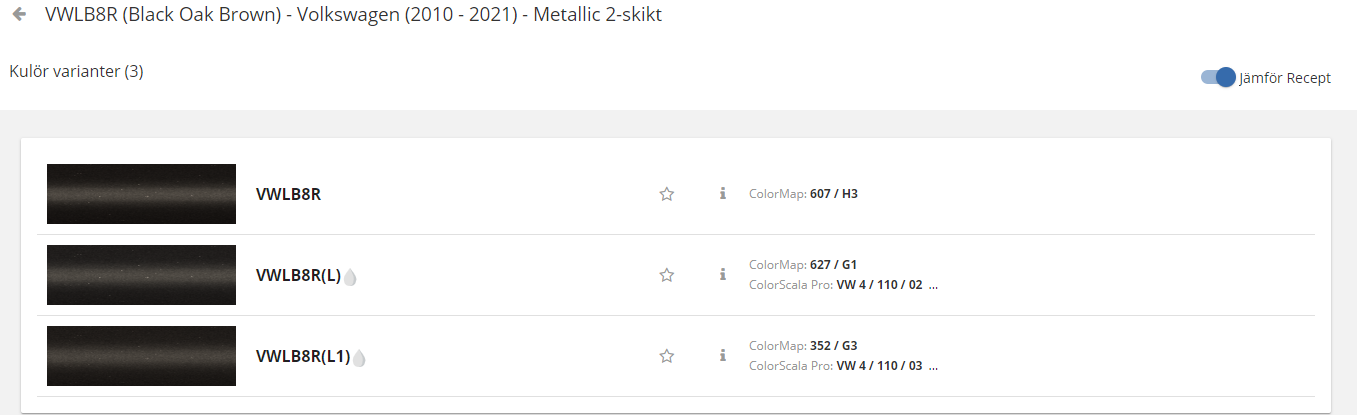Click the Kulör varianter (3) heading
Viewport: 1357px width, 415px height.
pos(76,72)
